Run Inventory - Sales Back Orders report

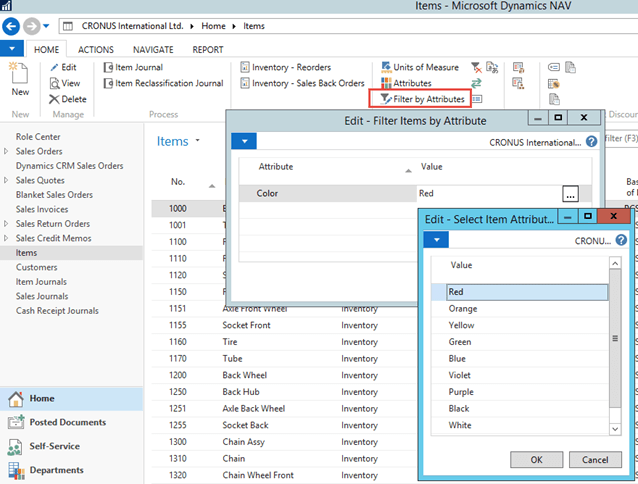click(x=302, y=83)
